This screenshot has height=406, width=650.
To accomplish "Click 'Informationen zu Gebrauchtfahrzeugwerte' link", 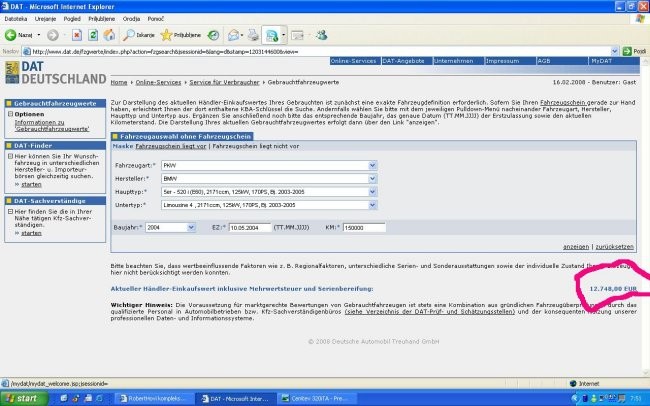I will (52, 126).
